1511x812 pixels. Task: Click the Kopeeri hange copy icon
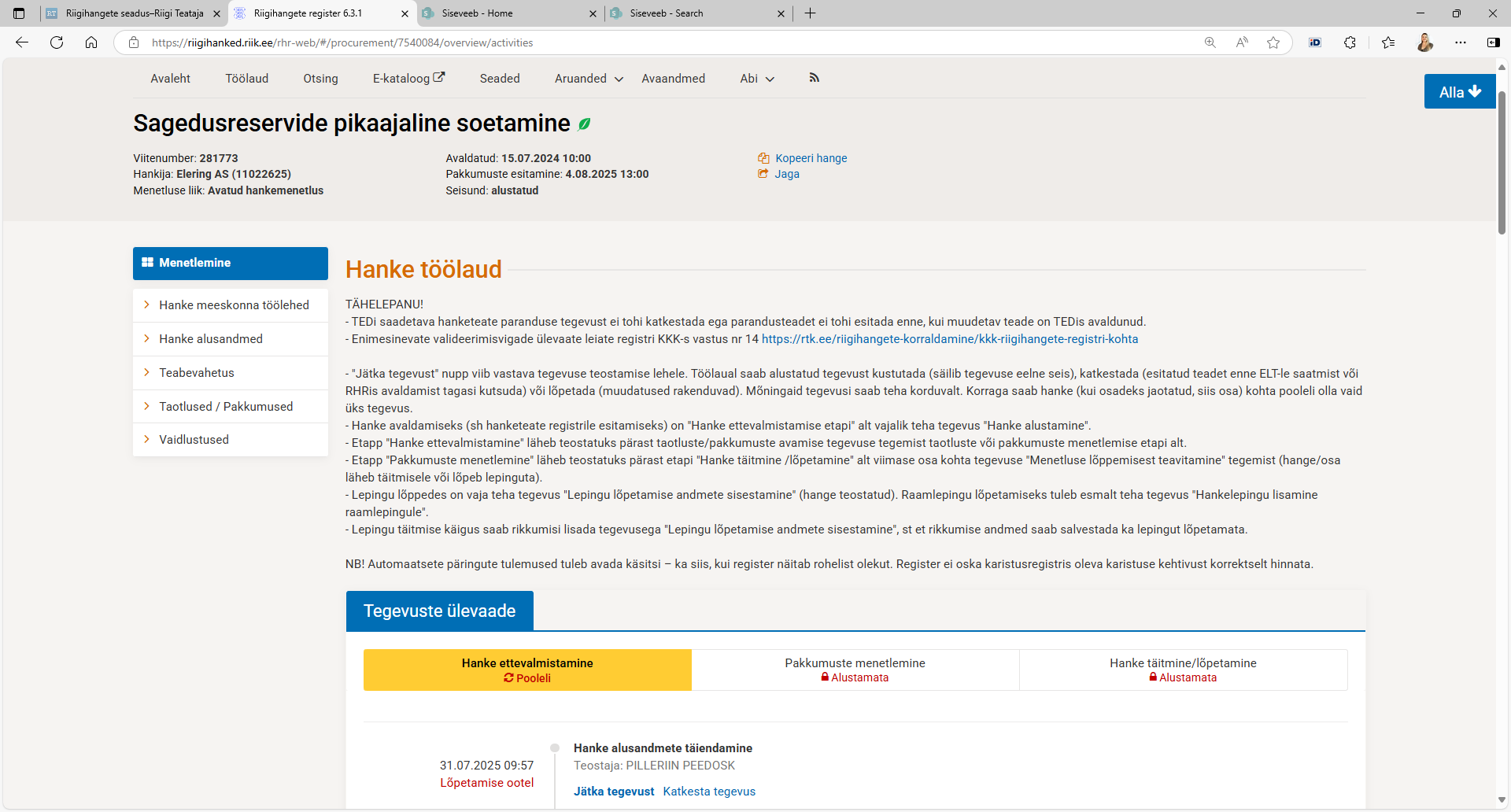pyautogui.click(x=763, y=158)
